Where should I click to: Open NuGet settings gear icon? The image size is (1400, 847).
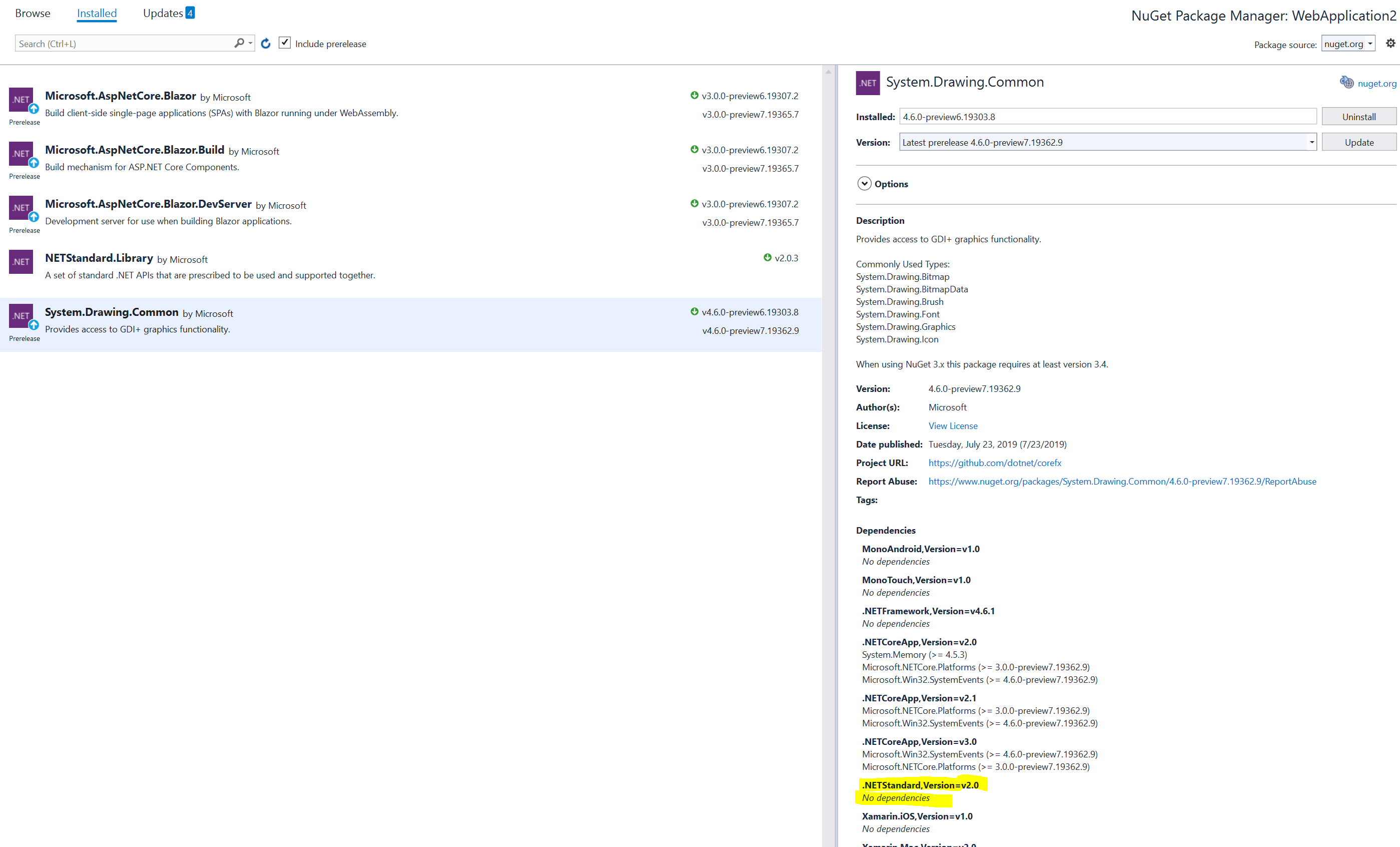tap(1390, 43)
